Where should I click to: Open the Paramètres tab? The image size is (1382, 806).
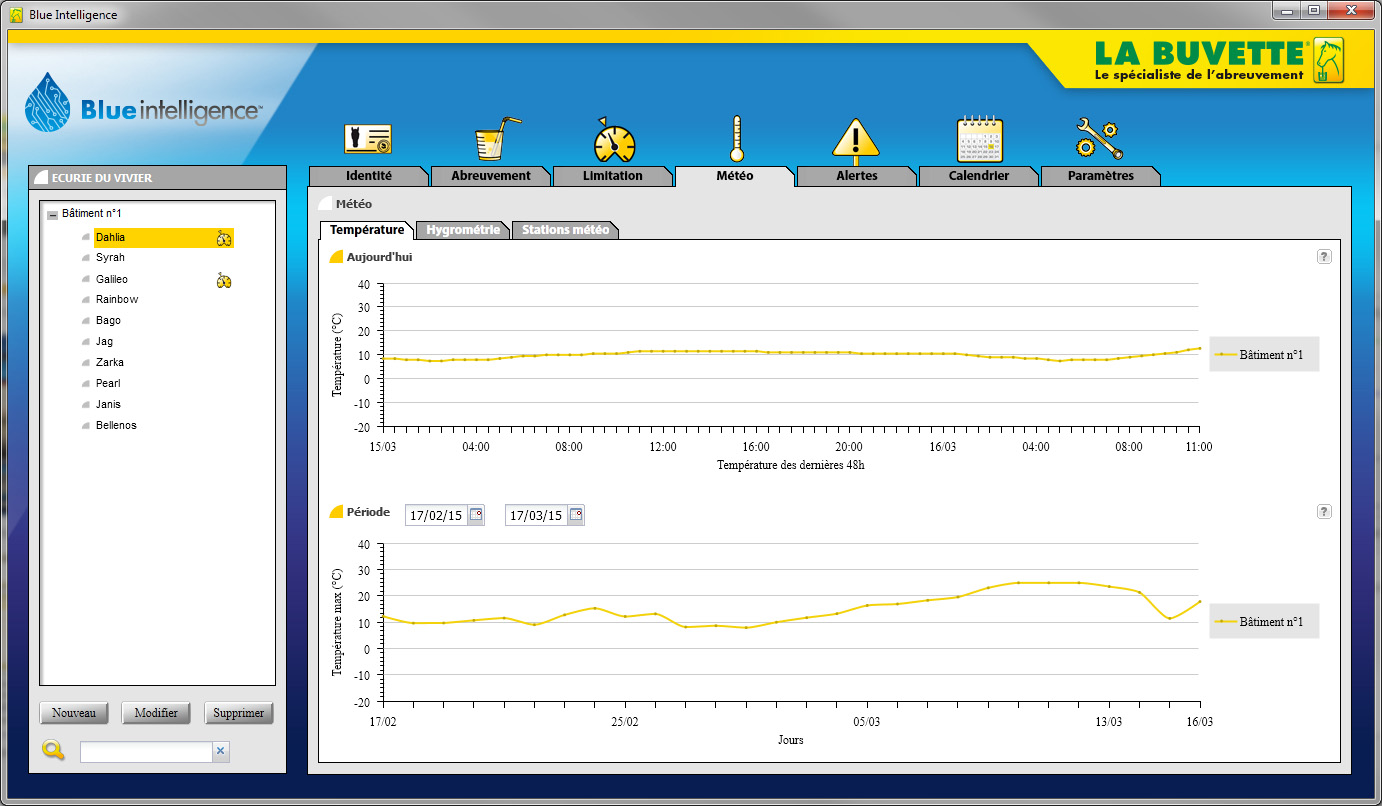point(1101,176)
